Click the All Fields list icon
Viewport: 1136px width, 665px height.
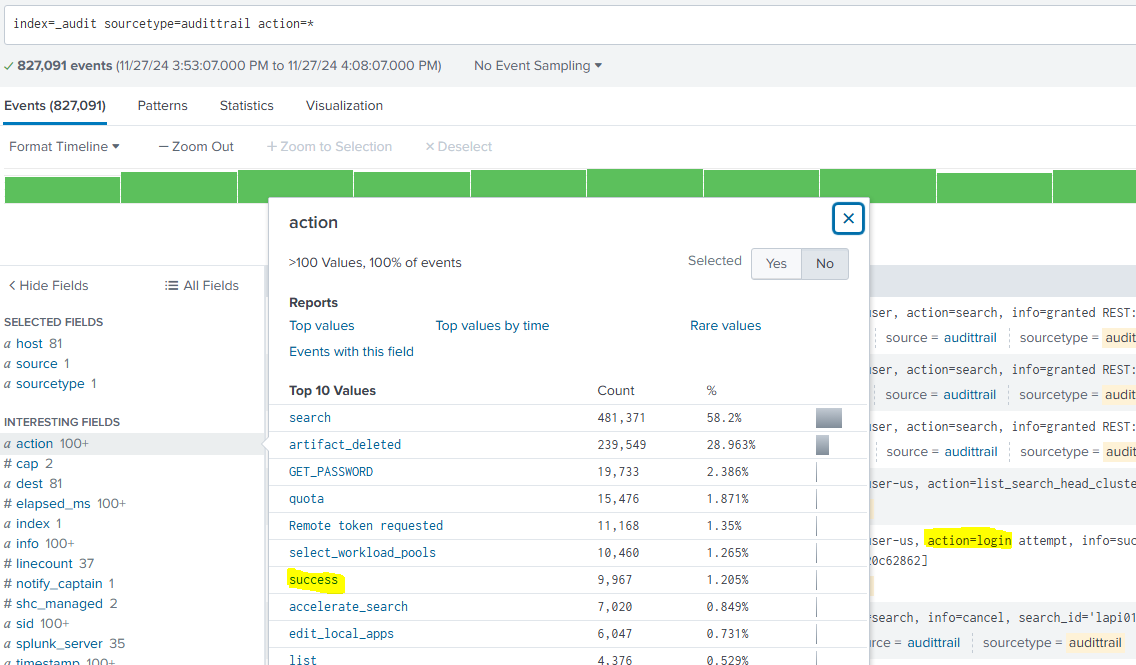tap(171, 286)
